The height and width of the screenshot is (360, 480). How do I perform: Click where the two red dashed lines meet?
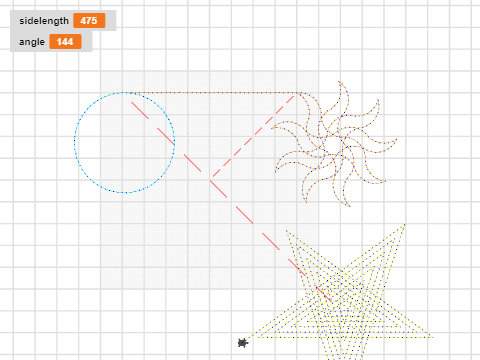pyautogui.click(x=211, y=180)
